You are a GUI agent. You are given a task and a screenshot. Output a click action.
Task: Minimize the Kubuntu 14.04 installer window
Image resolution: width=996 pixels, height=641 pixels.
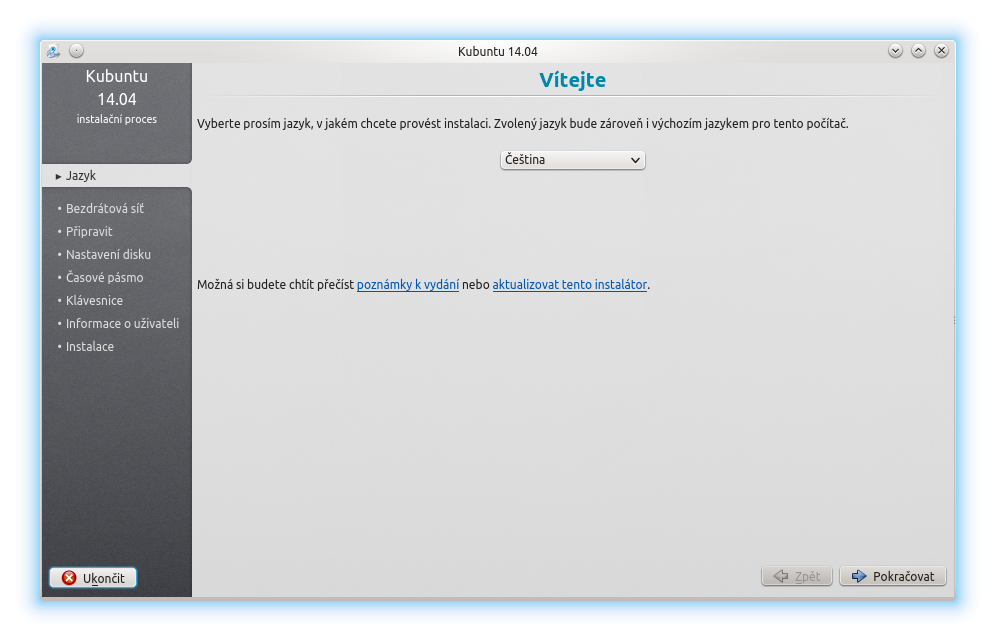(x=895, y=51)
